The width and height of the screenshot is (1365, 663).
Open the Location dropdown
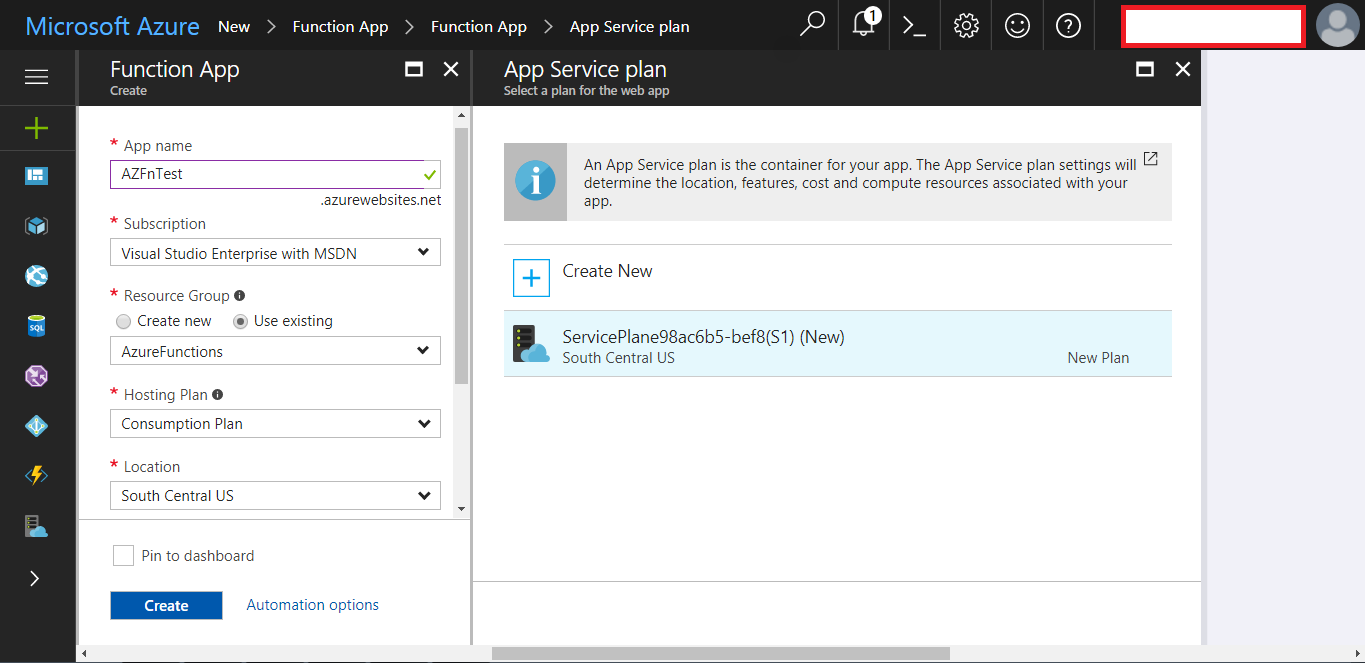pyautogui.click(x=275, y=495)
